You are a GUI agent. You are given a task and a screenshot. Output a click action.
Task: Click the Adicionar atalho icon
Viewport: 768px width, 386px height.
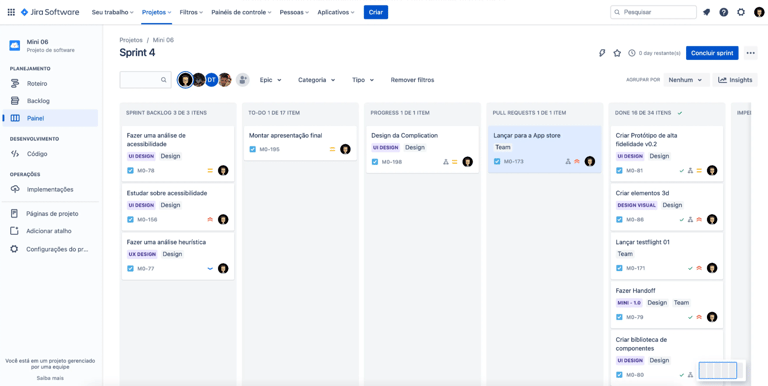coord(15,231)
